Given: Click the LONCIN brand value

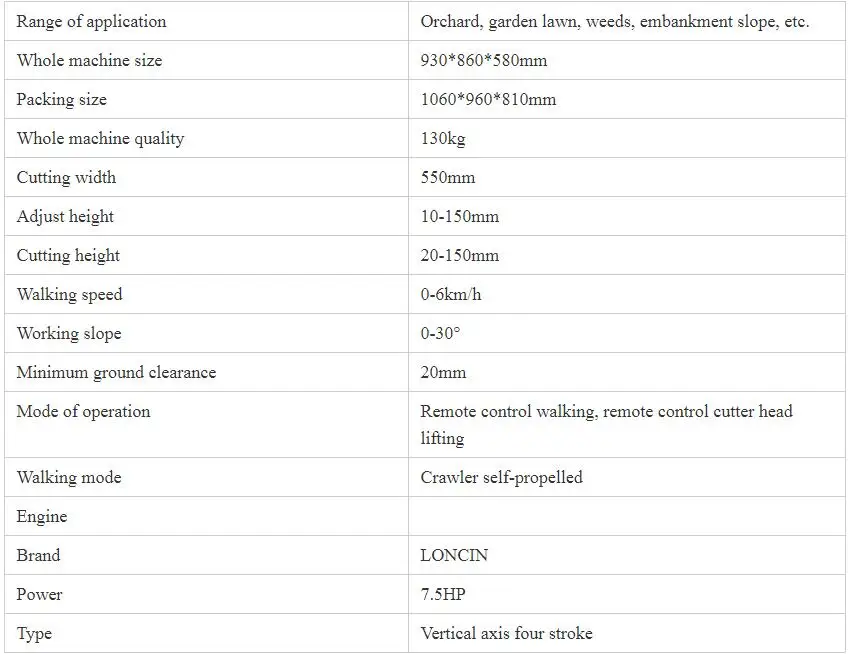Looking at the screenshot, I should click(x=454, y=555).
